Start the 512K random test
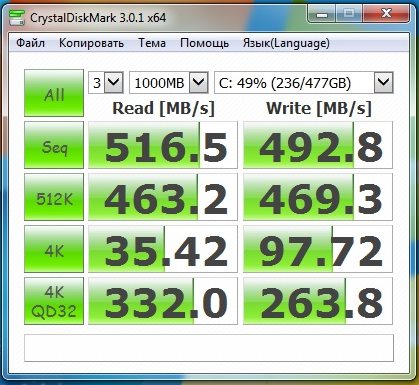 (x=54, y=197)
